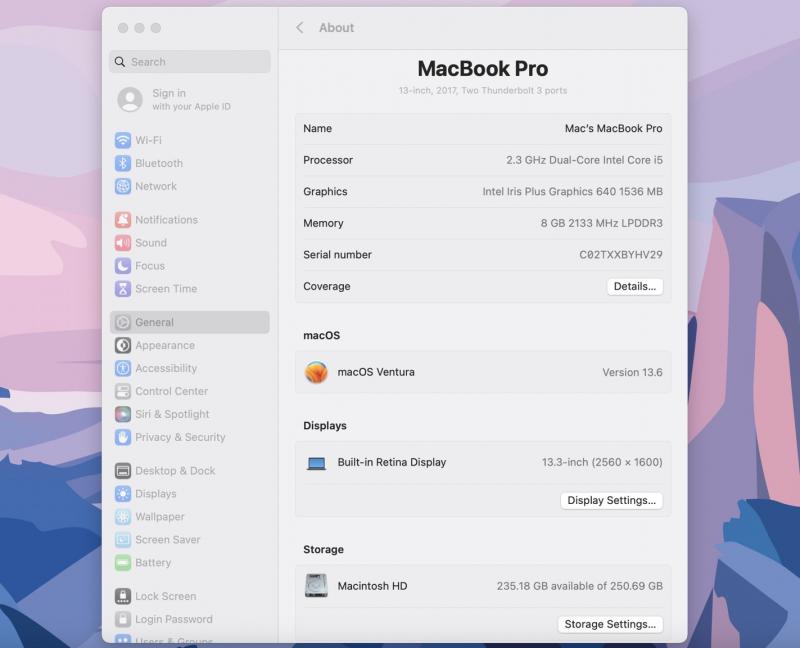800x648 pixels.
Task: Select the Appearance icon
Action: tap(122, 345)
